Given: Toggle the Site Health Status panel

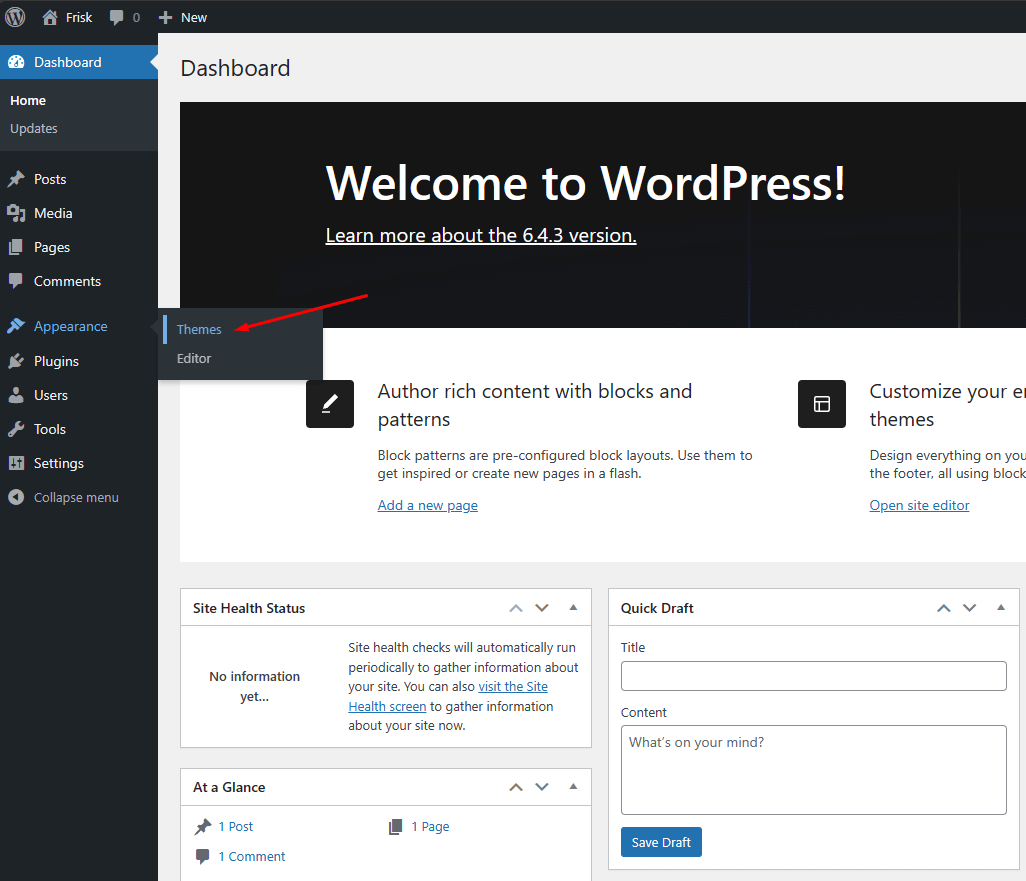Looking at the screenshot, I should (x=573, y=608).
